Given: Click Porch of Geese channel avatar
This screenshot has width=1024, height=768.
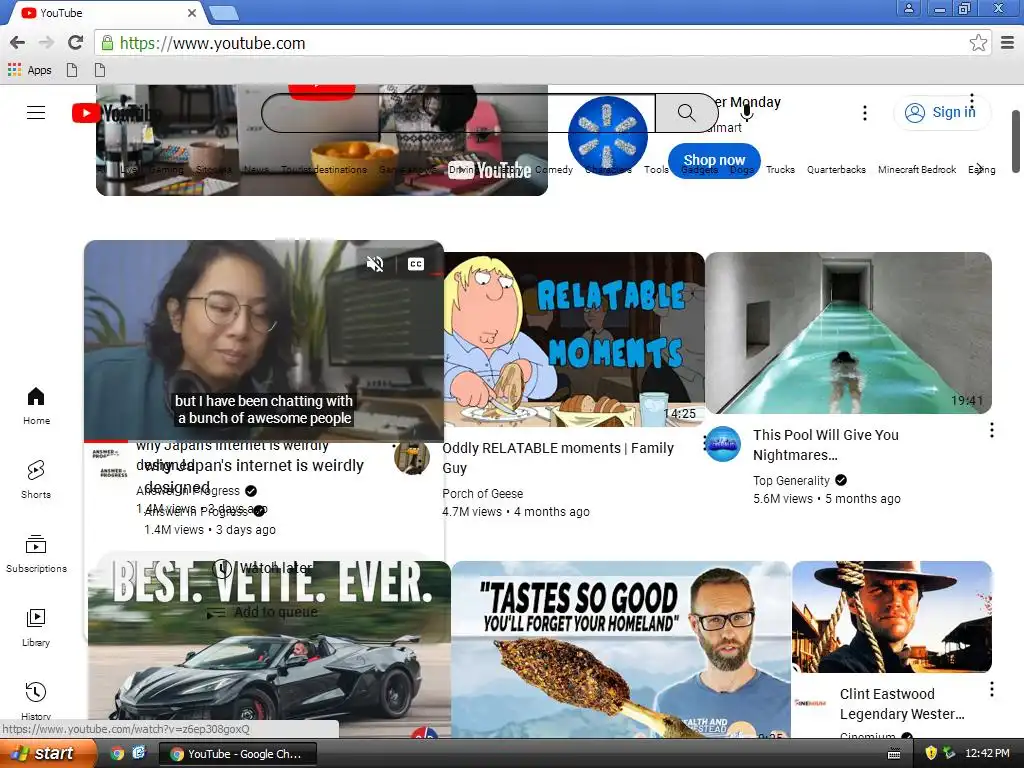Looking at the screenshot, I should [x=411, y=457].
